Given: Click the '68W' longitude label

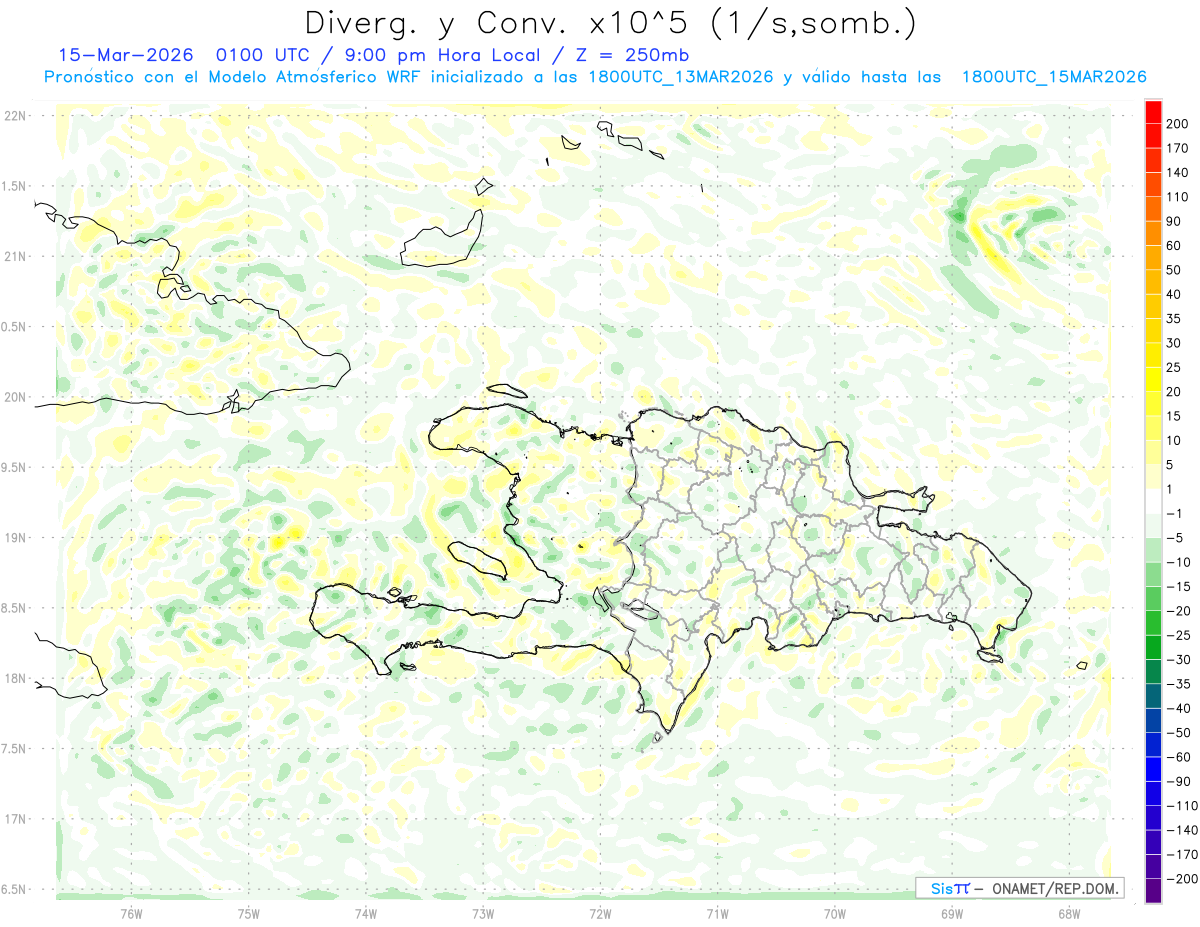Looking at the screenshot, I should coord(1068,914).
